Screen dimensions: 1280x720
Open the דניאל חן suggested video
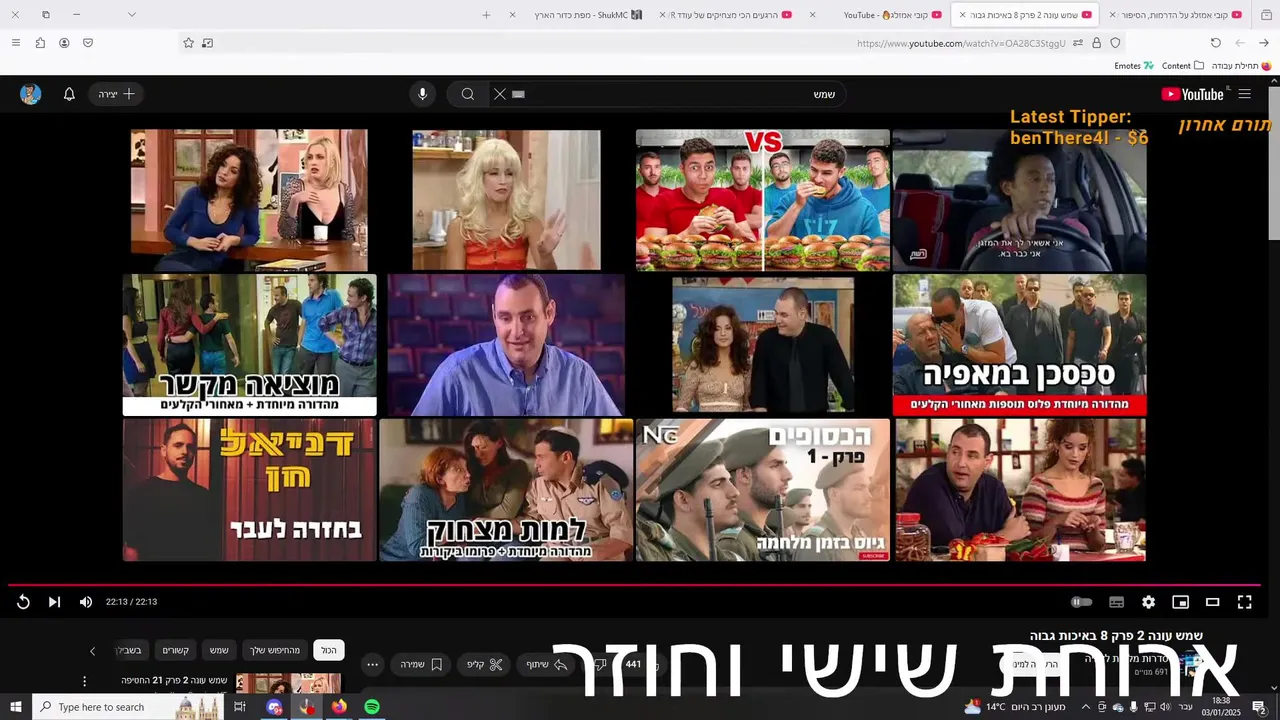click(250, 490)
